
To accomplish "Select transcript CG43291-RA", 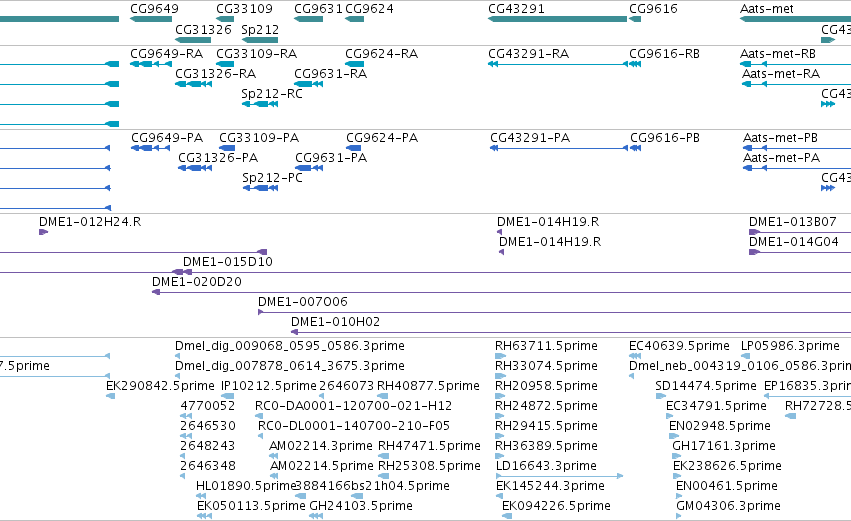I will 528,54.
